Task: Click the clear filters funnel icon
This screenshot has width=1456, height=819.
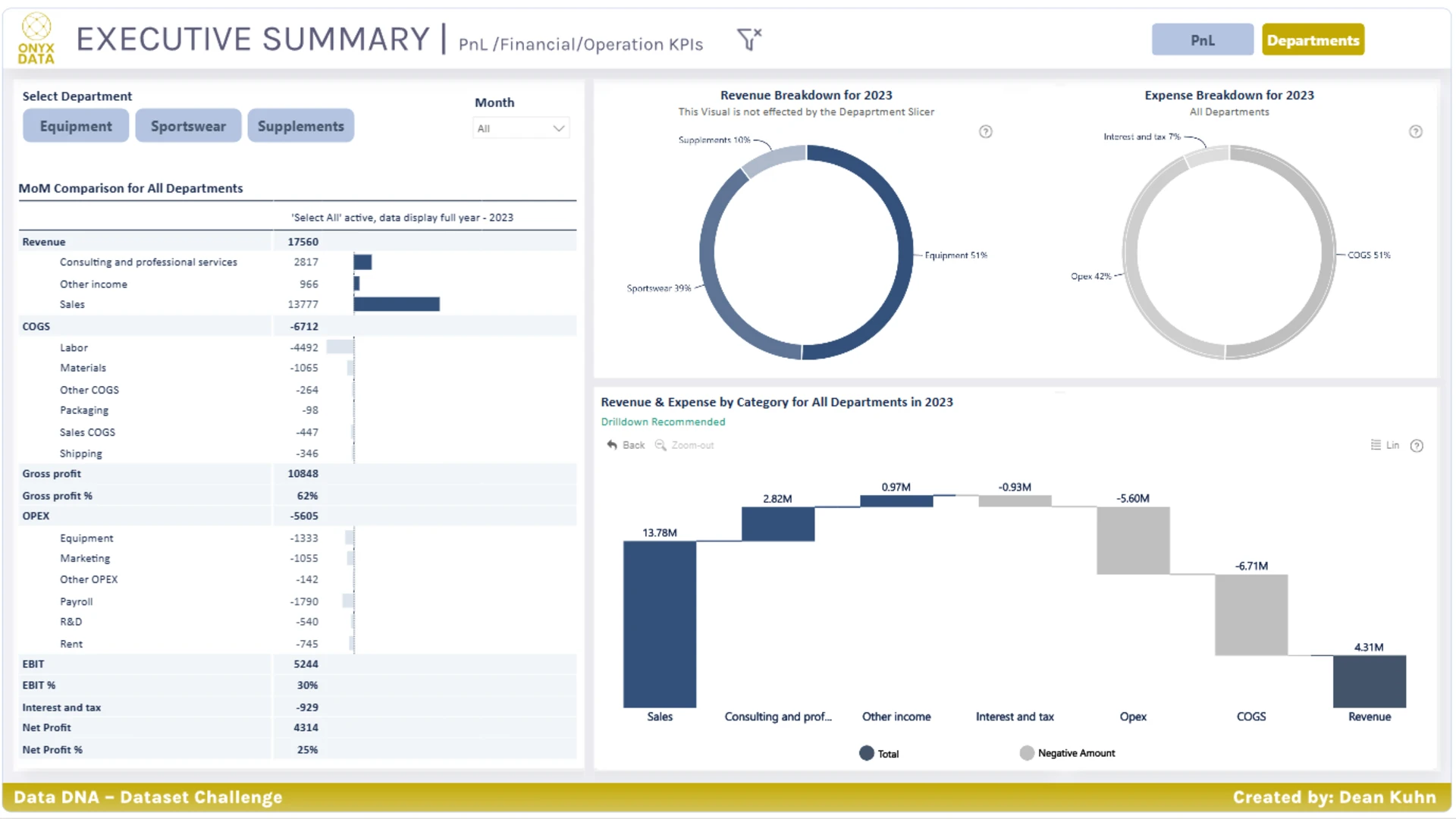Action: point(748,39)
